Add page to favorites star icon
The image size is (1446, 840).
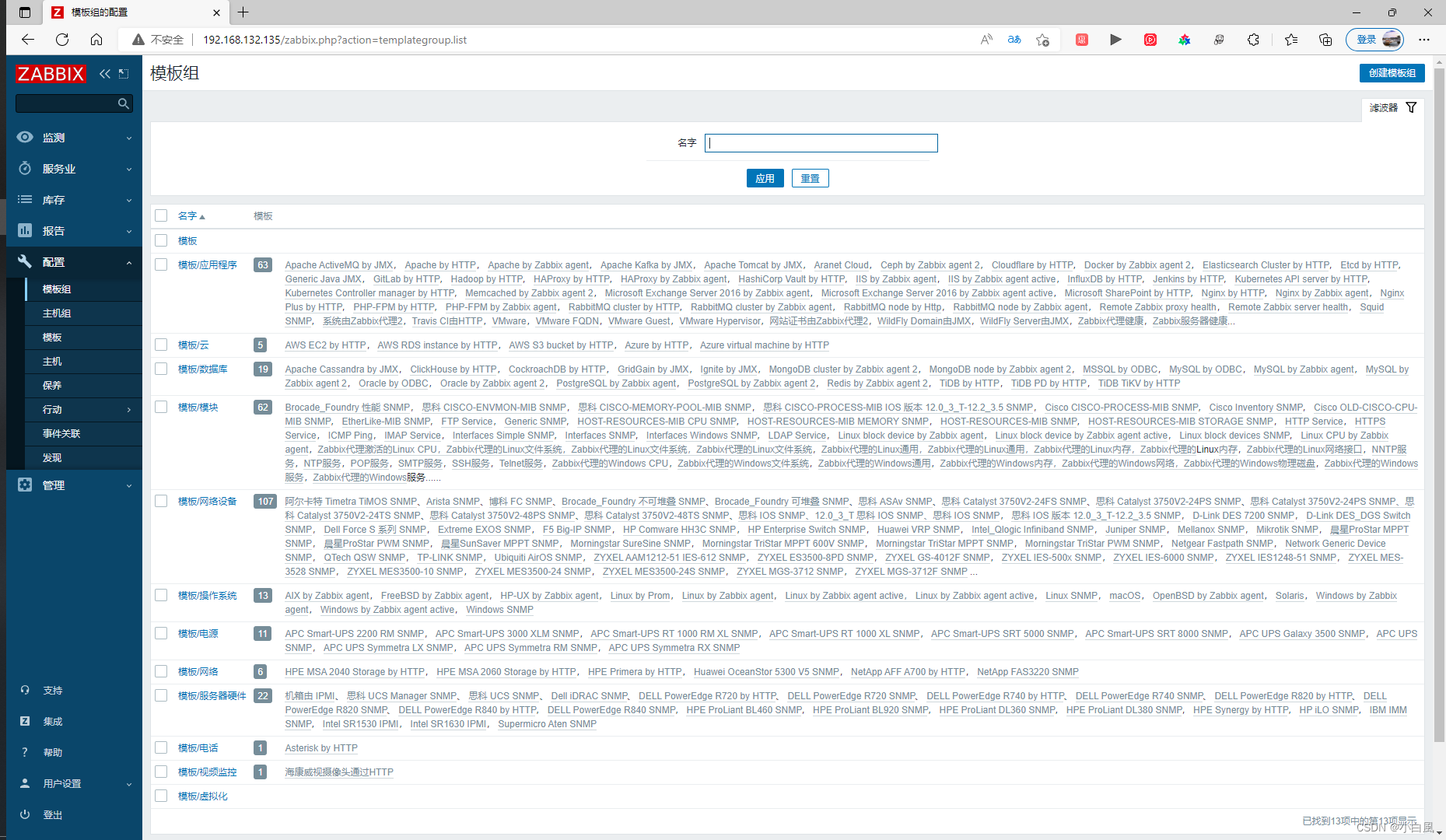click(x=1043, y=40)
